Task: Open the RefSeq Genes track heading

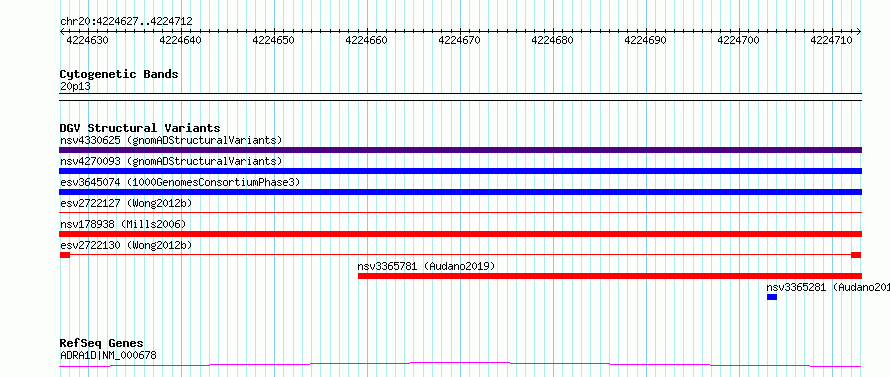Action: [x=101, y=344]
